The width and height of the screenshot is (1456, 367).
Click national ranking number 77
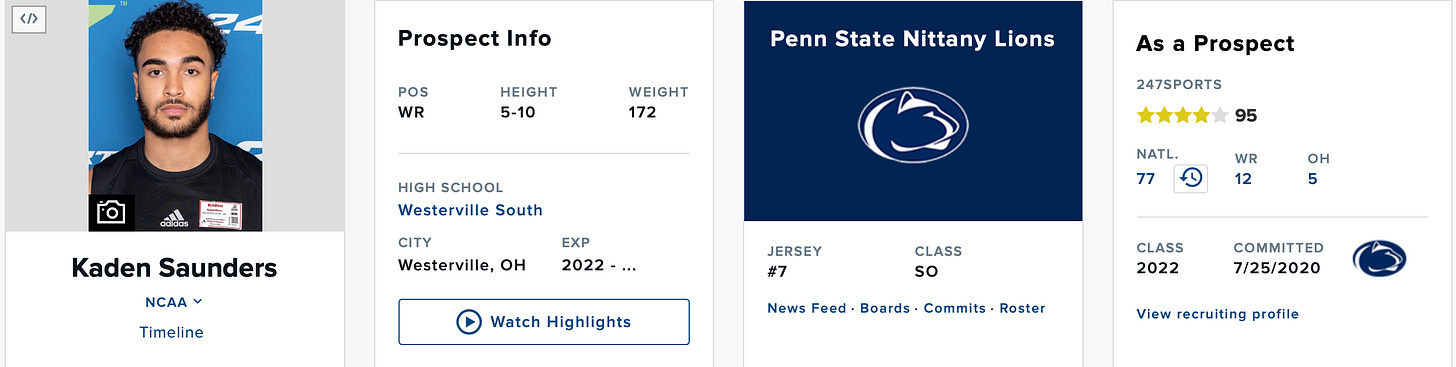click(1146, 179)
